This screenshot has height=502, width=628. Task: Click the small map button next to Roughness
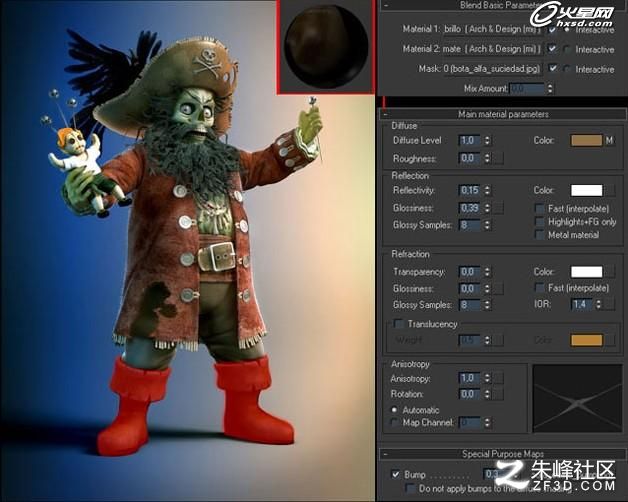498,158
